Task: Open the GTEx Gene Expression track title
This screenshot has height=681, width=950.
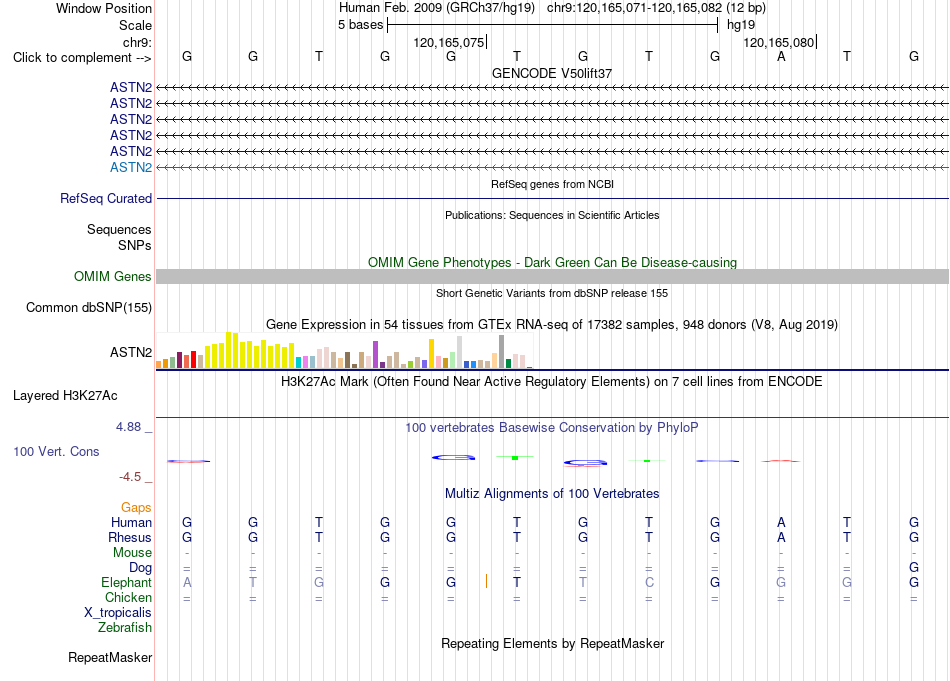Action: pyautogui.click(x=552, y=325)
